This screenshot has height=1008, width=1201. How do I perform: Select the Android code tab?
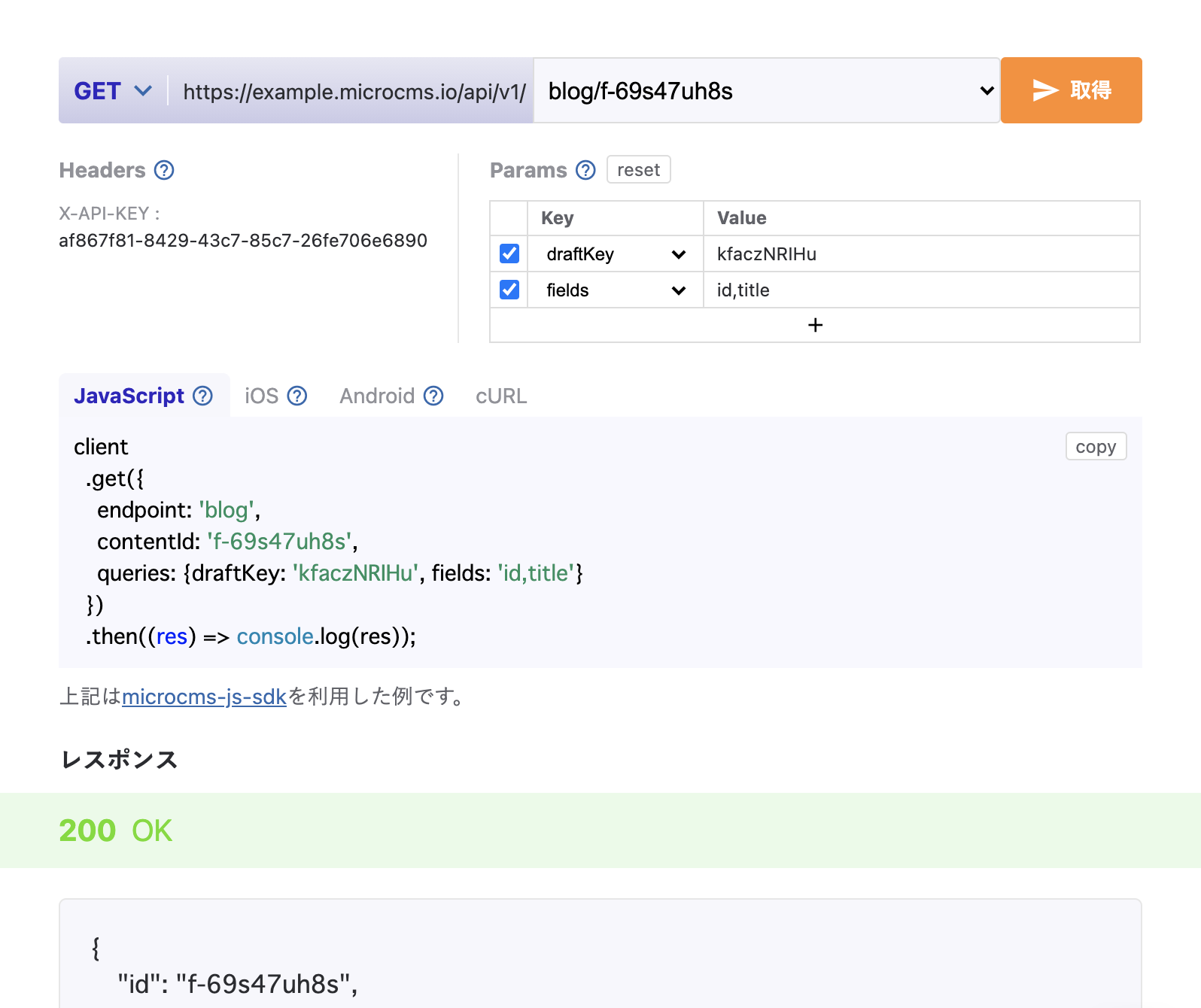[377, 396]
